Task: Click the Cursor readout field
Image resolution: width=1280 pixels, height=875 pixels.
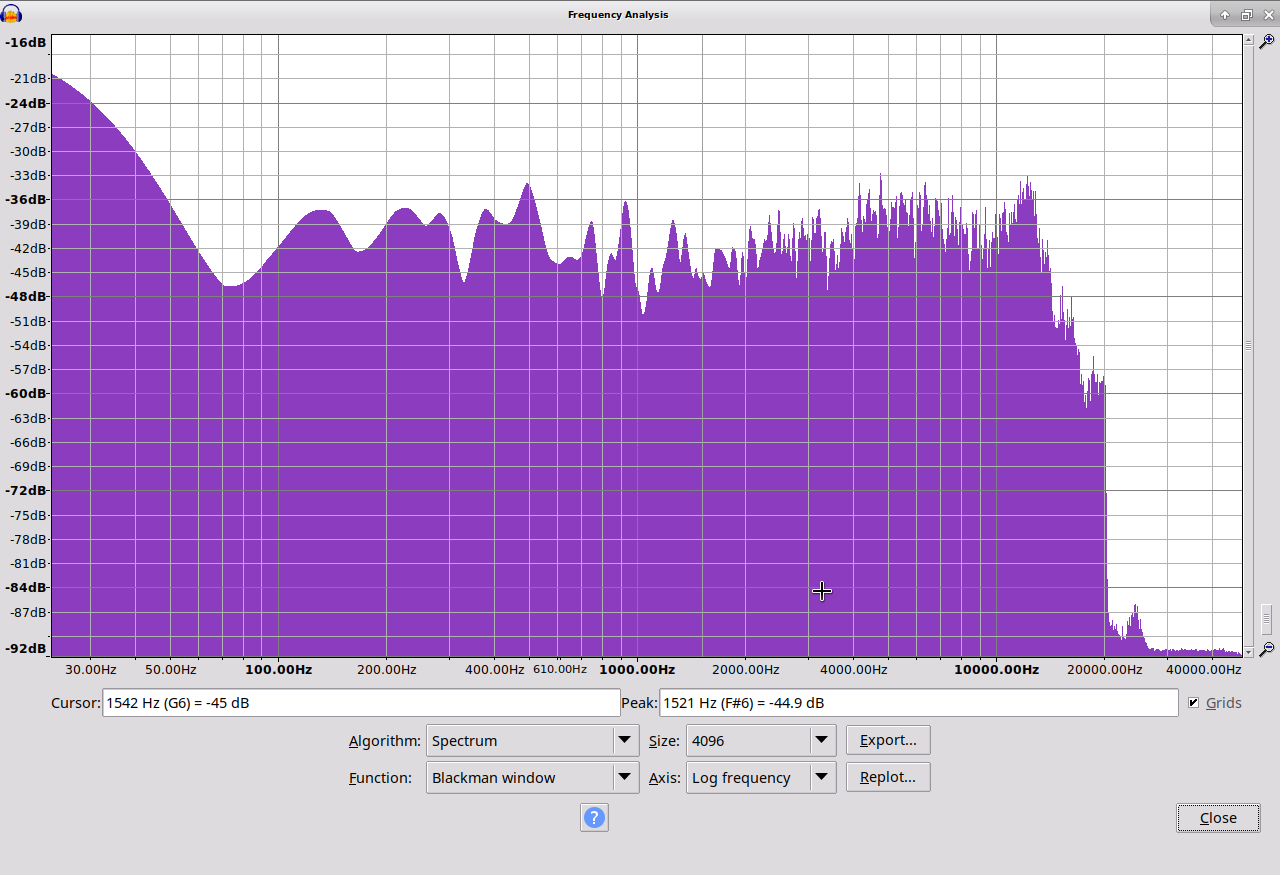Action: [x=361, y=703]
